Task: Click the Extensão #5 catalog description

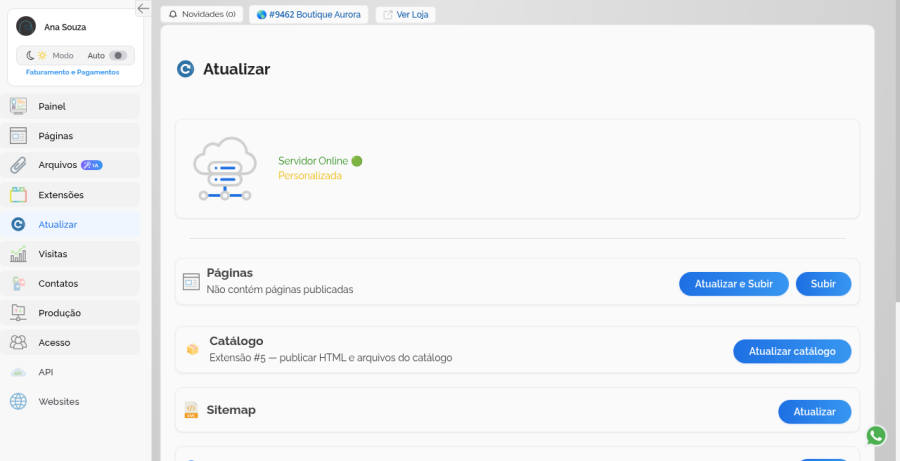Action: (x=331, y=358)
